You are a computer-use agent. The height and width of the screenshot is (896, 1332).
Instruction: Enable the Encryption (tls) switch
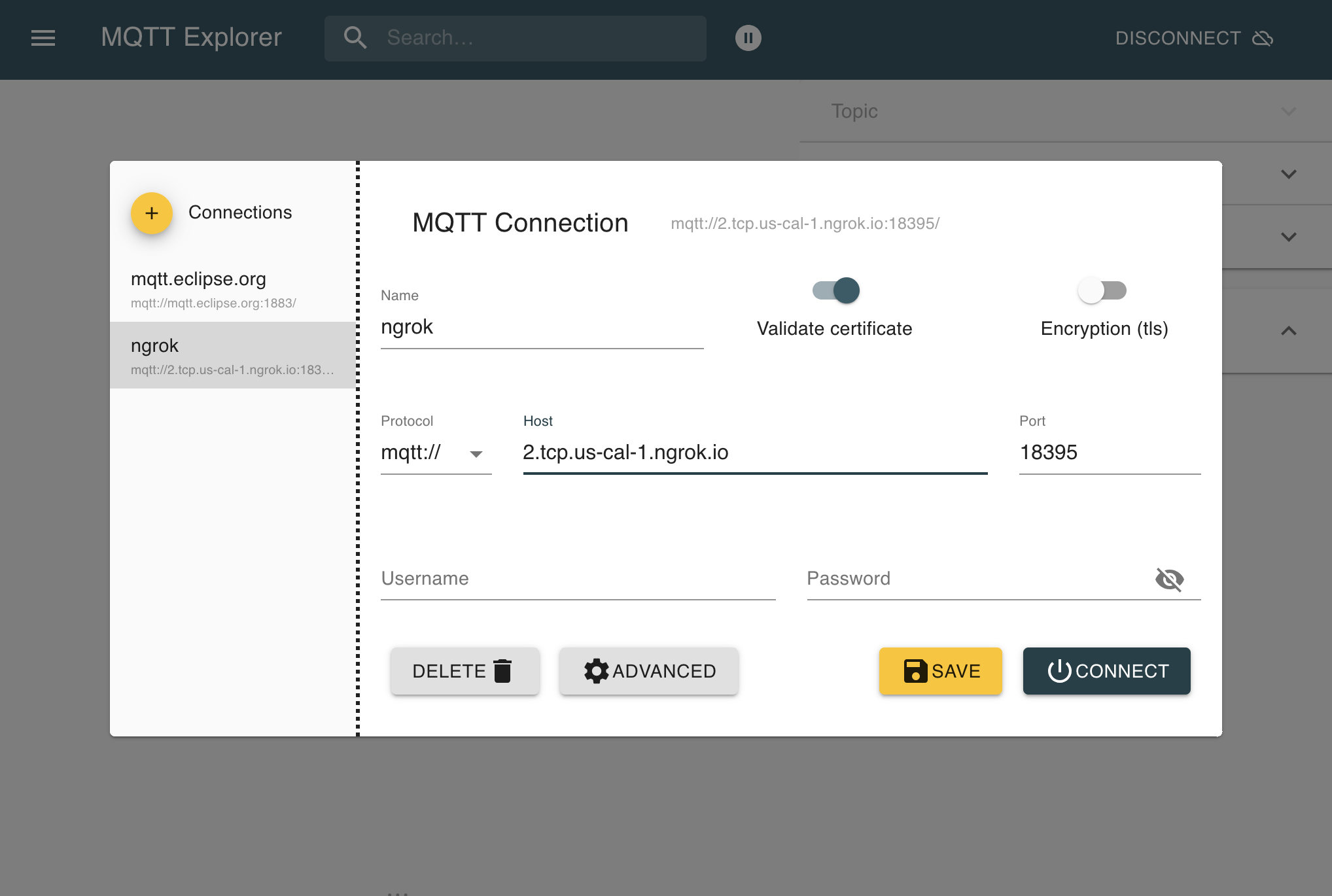click(x=1102, y=290)
